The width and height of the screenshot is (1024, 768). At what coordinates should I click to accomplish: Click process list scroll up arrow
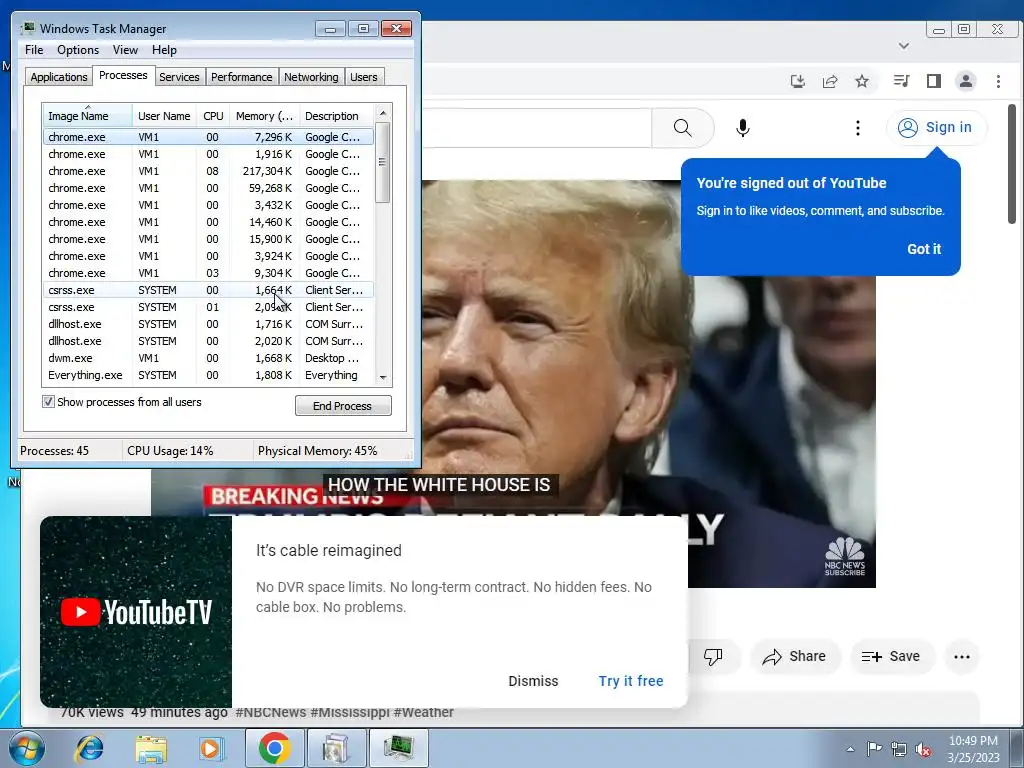pyautogui.click(x=383, y=113)
